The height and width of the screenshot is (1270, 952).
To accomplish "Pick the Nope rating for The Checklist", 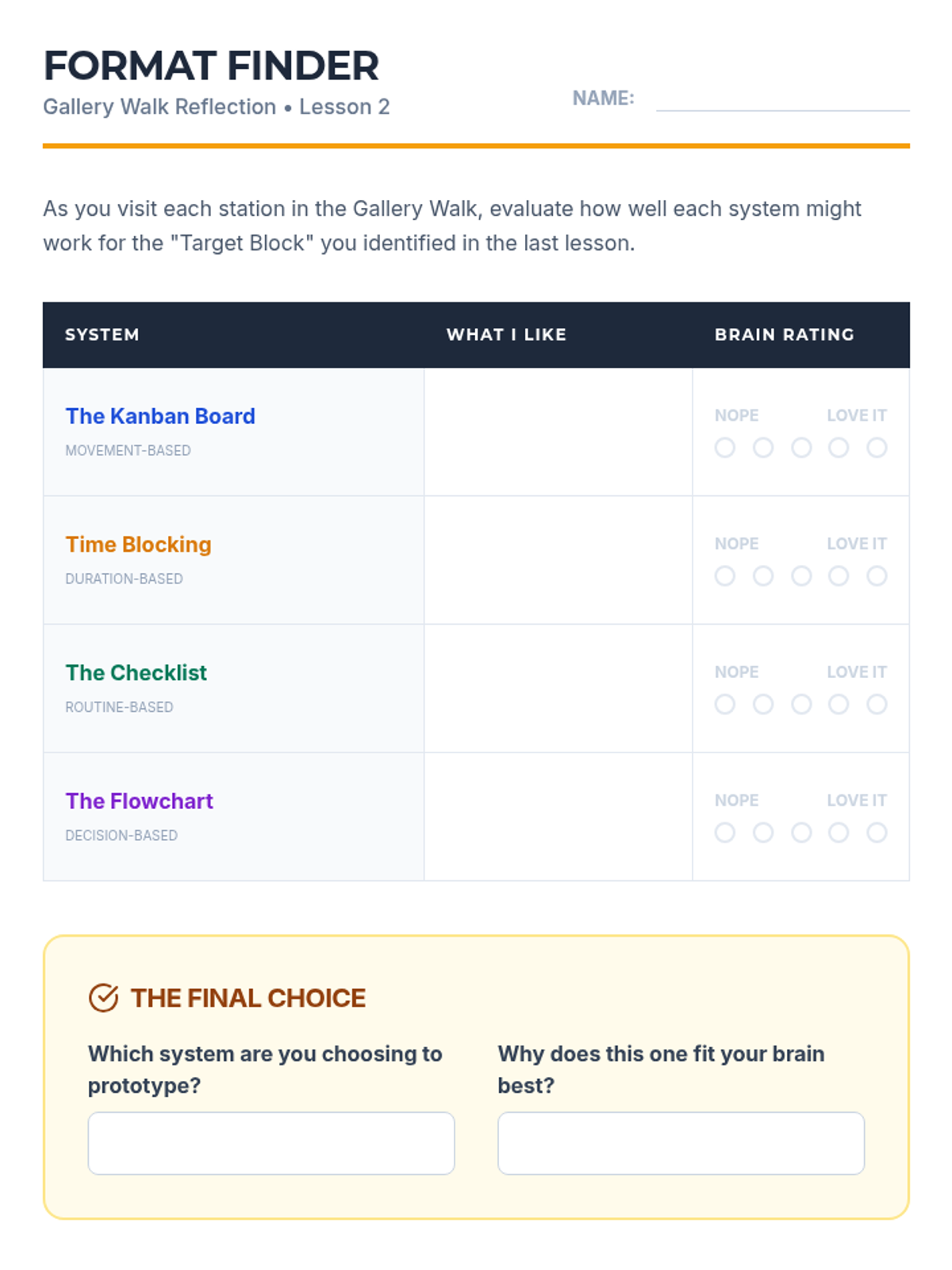I will pyautogui.click(x=724, y=704).
